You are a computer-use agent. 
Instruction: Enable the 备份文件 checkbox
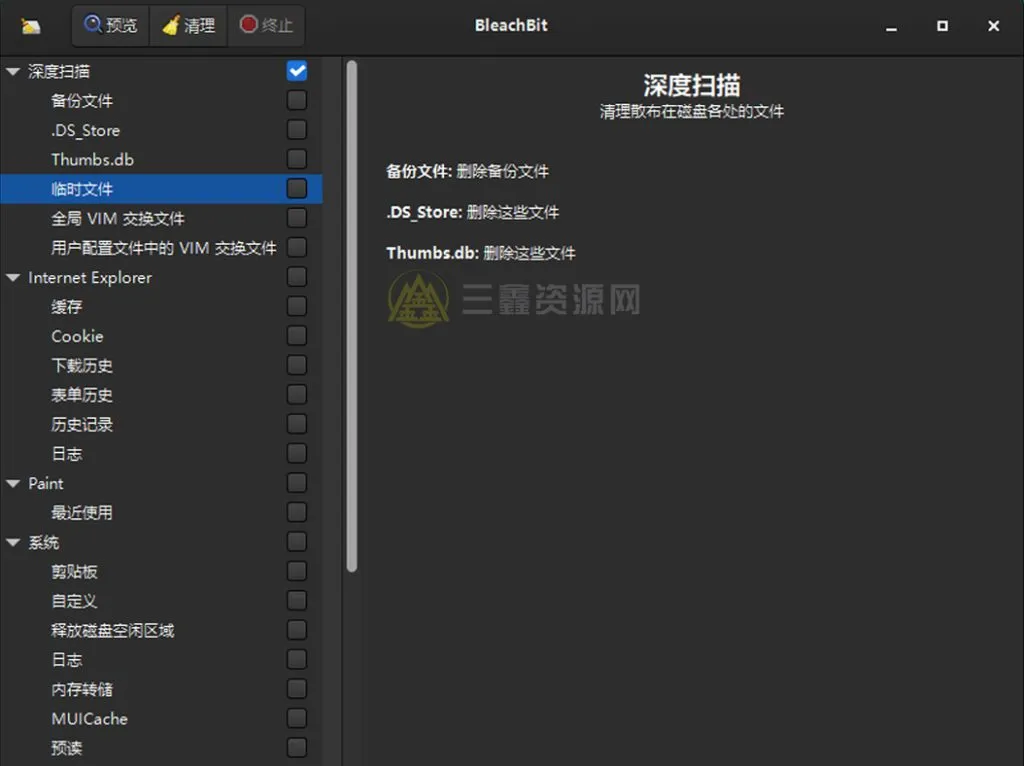(x=296, y=100)
